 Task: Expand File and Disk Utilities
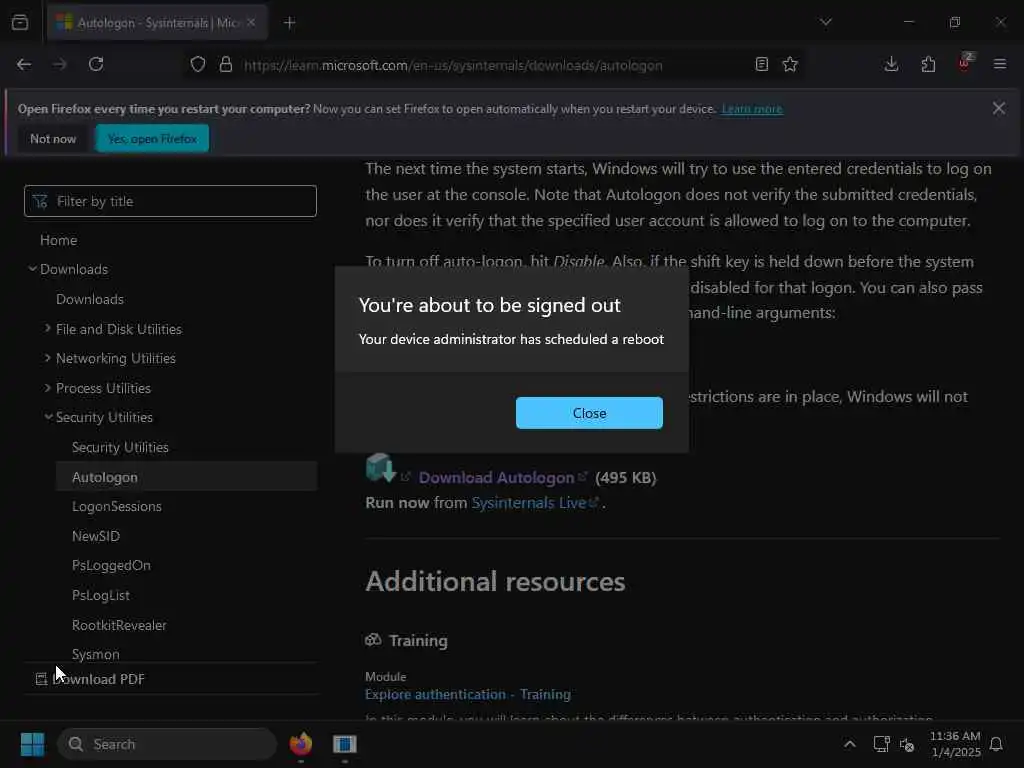(x=118, y=329)
